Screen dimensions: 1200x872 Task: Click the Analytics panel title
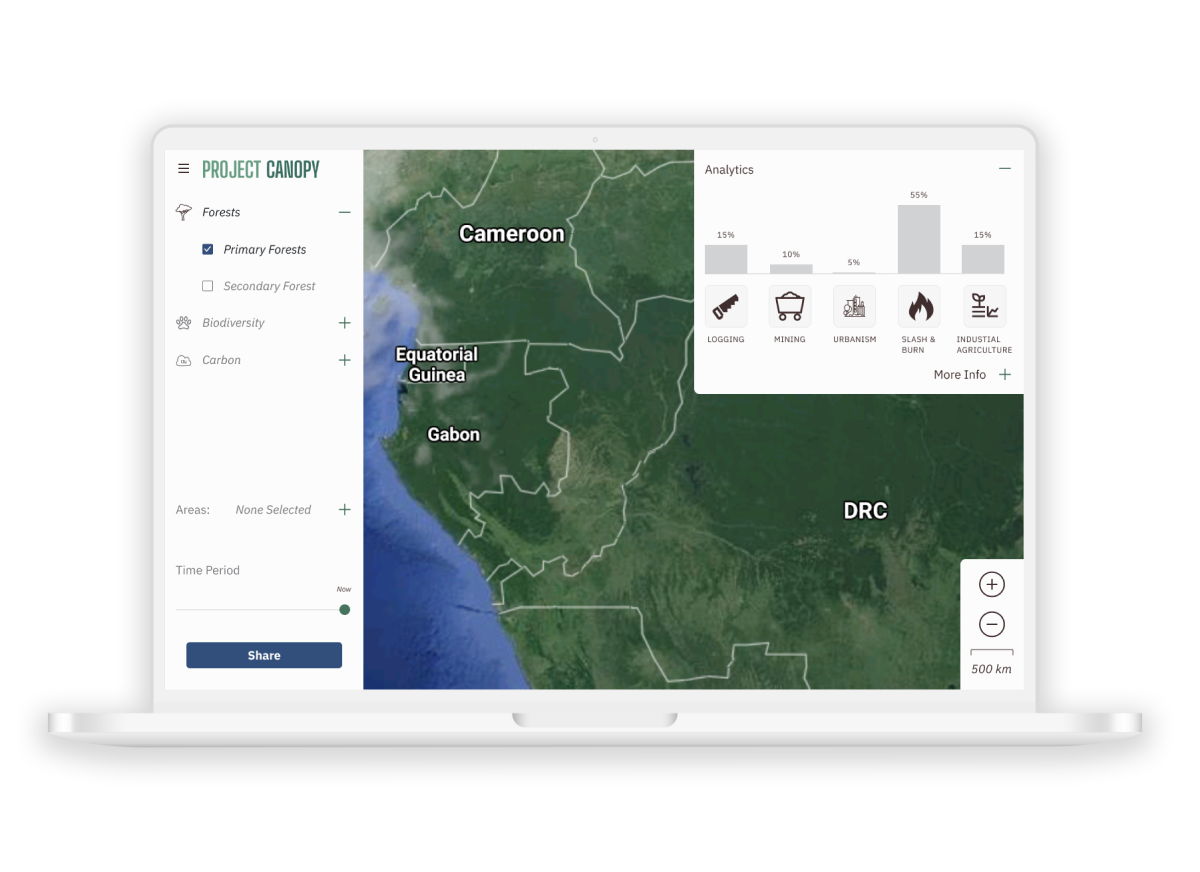729,170
